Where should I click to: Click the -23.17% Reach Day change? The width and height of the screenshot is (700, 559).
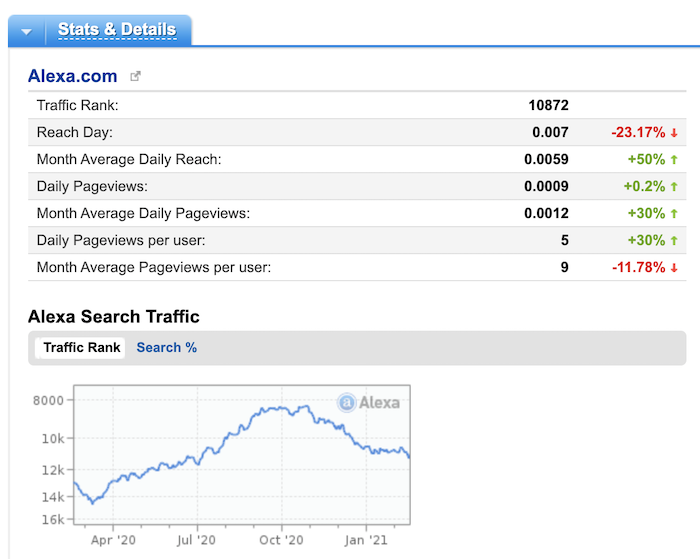[x=638, y=133]
